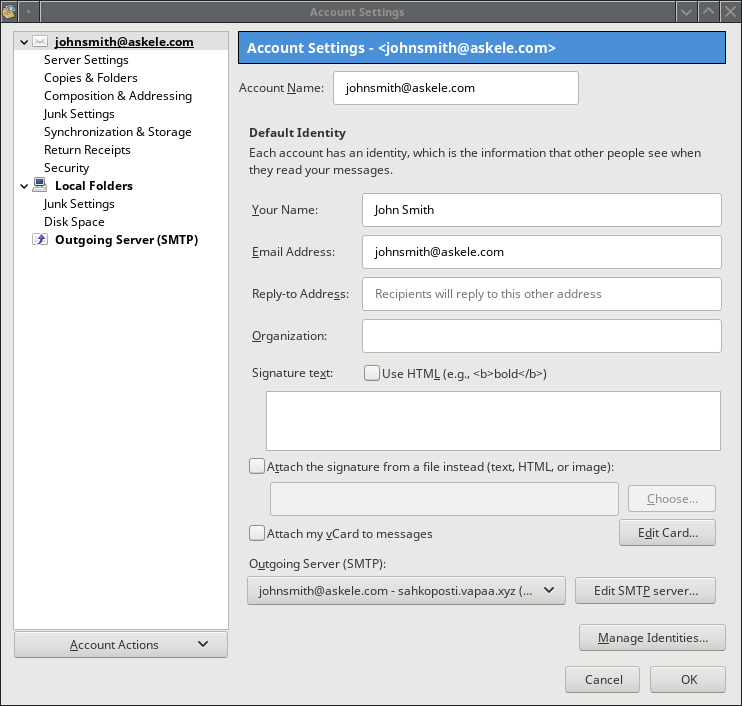The width and height of the screenshot is (742, 706).
Task: Enable the Use HTML checkbox
Action: [x=372, y=373]
